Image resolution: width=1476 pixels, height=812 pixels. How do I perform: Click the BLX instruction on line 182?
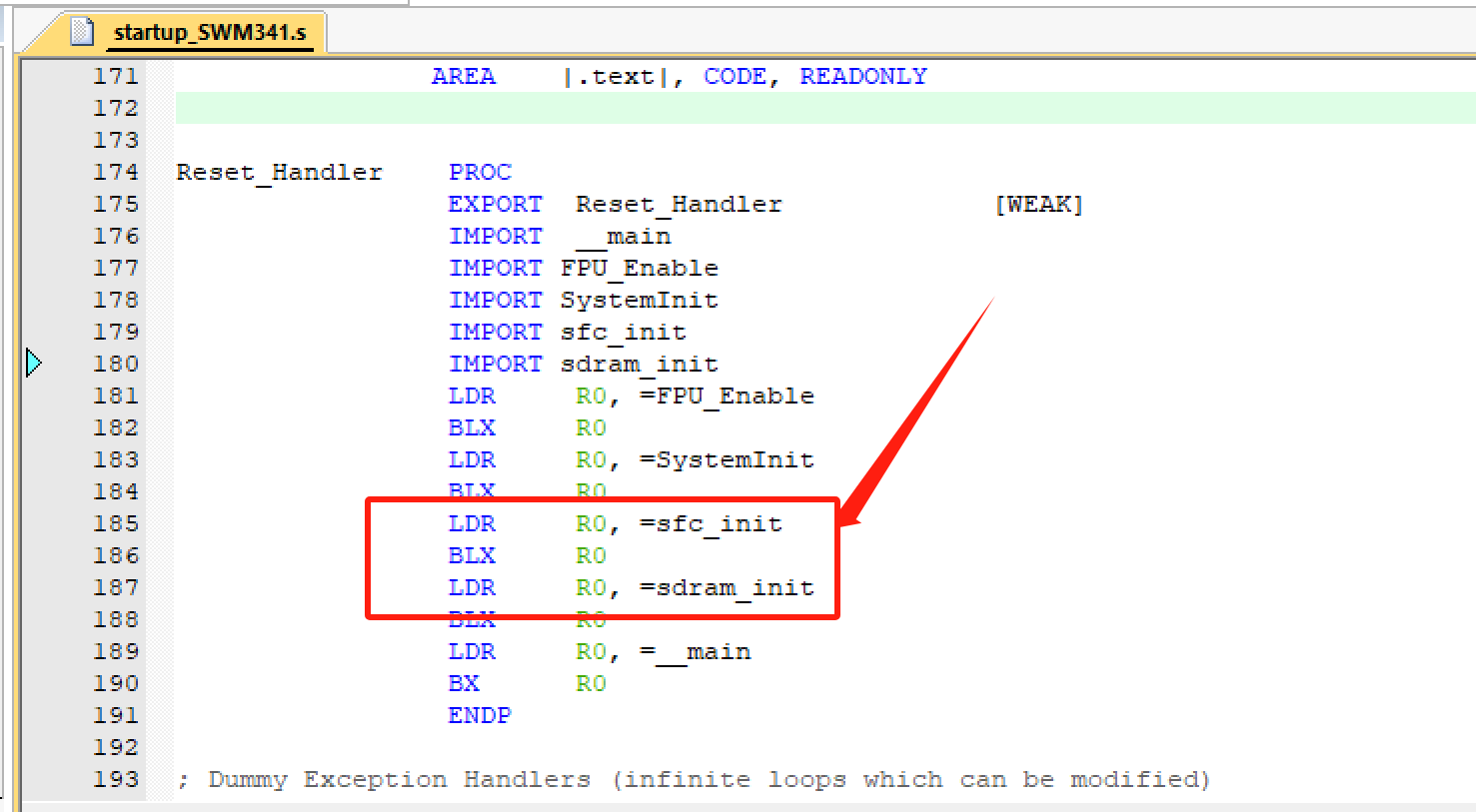click(472, 427)
